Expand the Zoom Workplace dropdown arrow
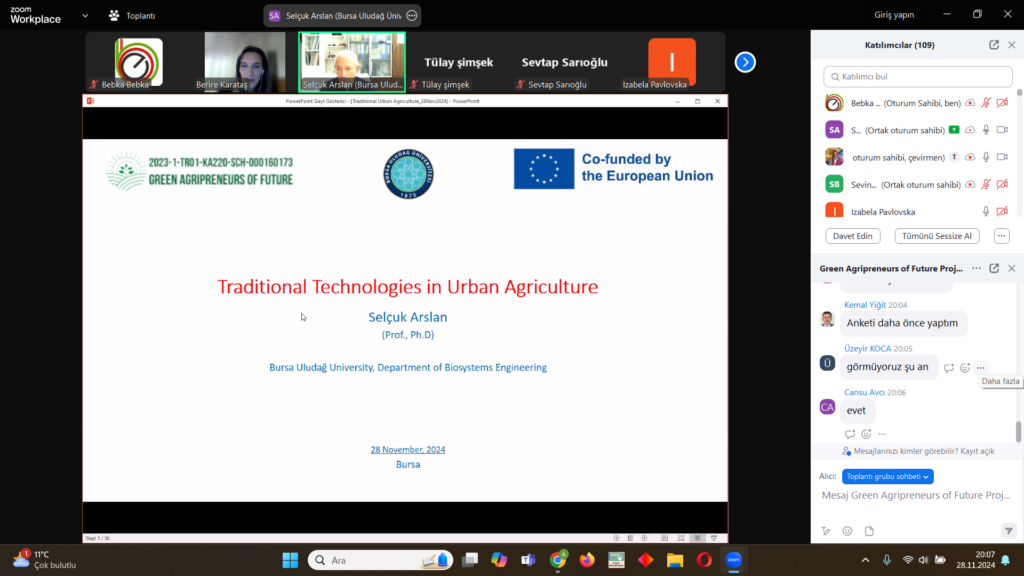This screenshot has height=576, width=1024. (x=84, y=16)
